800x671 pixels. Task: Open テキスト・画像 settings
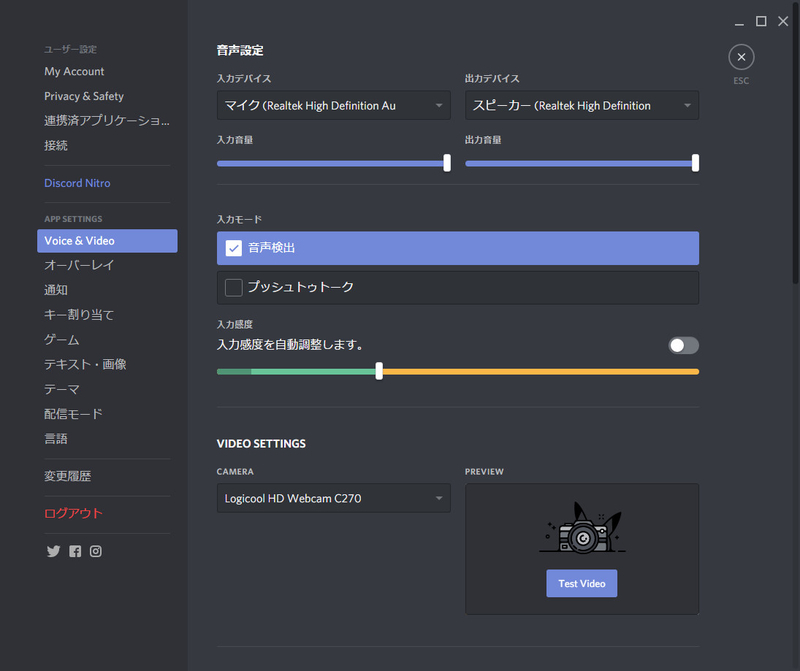(x=85, y=364)
